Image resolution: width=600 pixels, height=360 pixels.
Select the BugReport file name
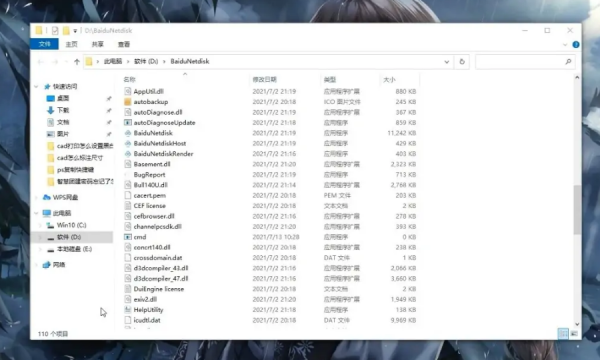149,174
